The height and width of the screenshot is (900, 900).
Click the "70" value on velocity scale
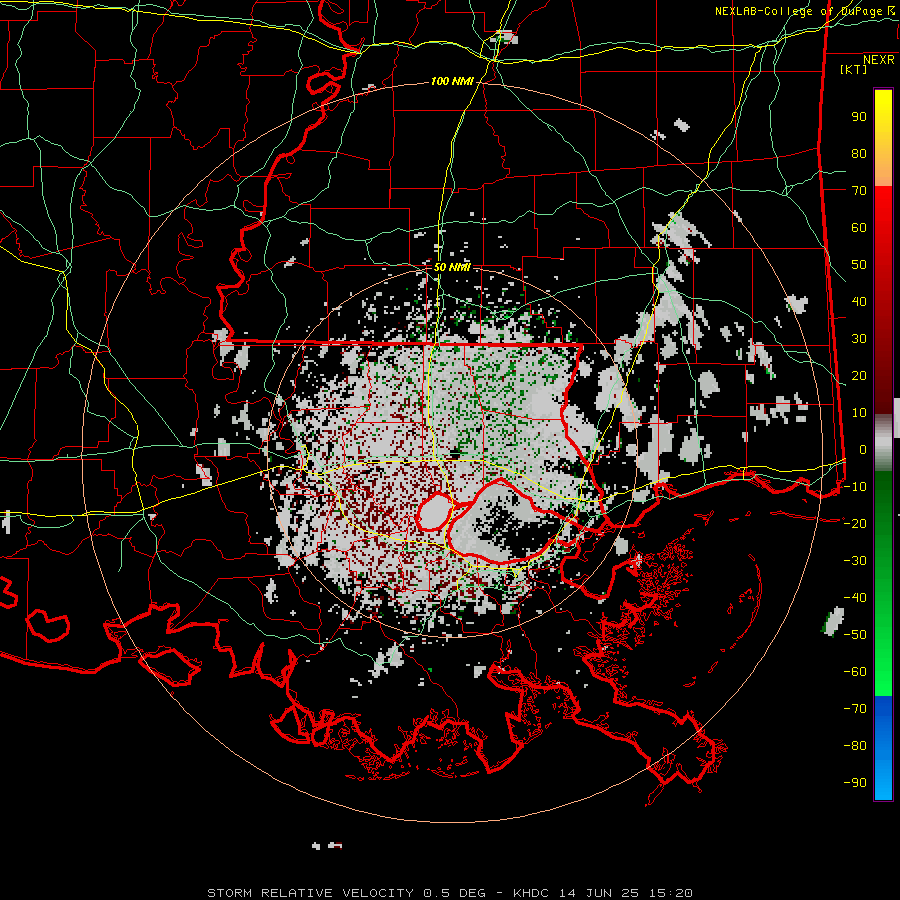[859, 191]
